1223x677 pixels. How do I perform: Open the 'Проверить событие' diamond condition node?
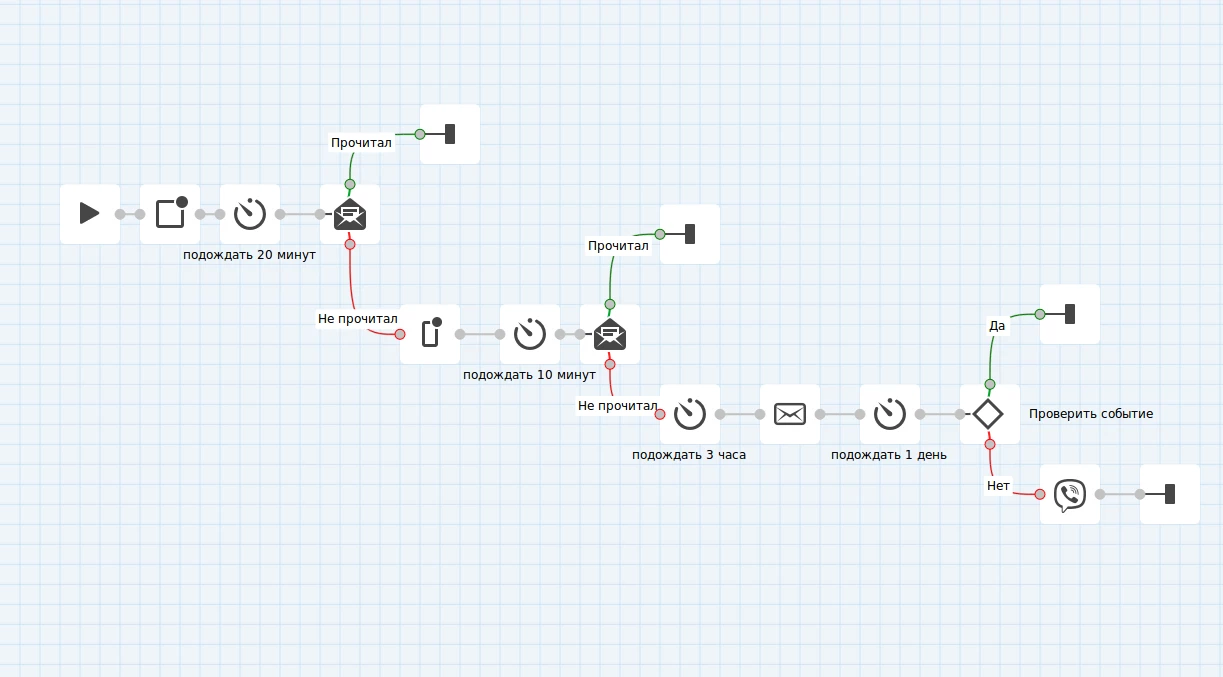[989, 413]
